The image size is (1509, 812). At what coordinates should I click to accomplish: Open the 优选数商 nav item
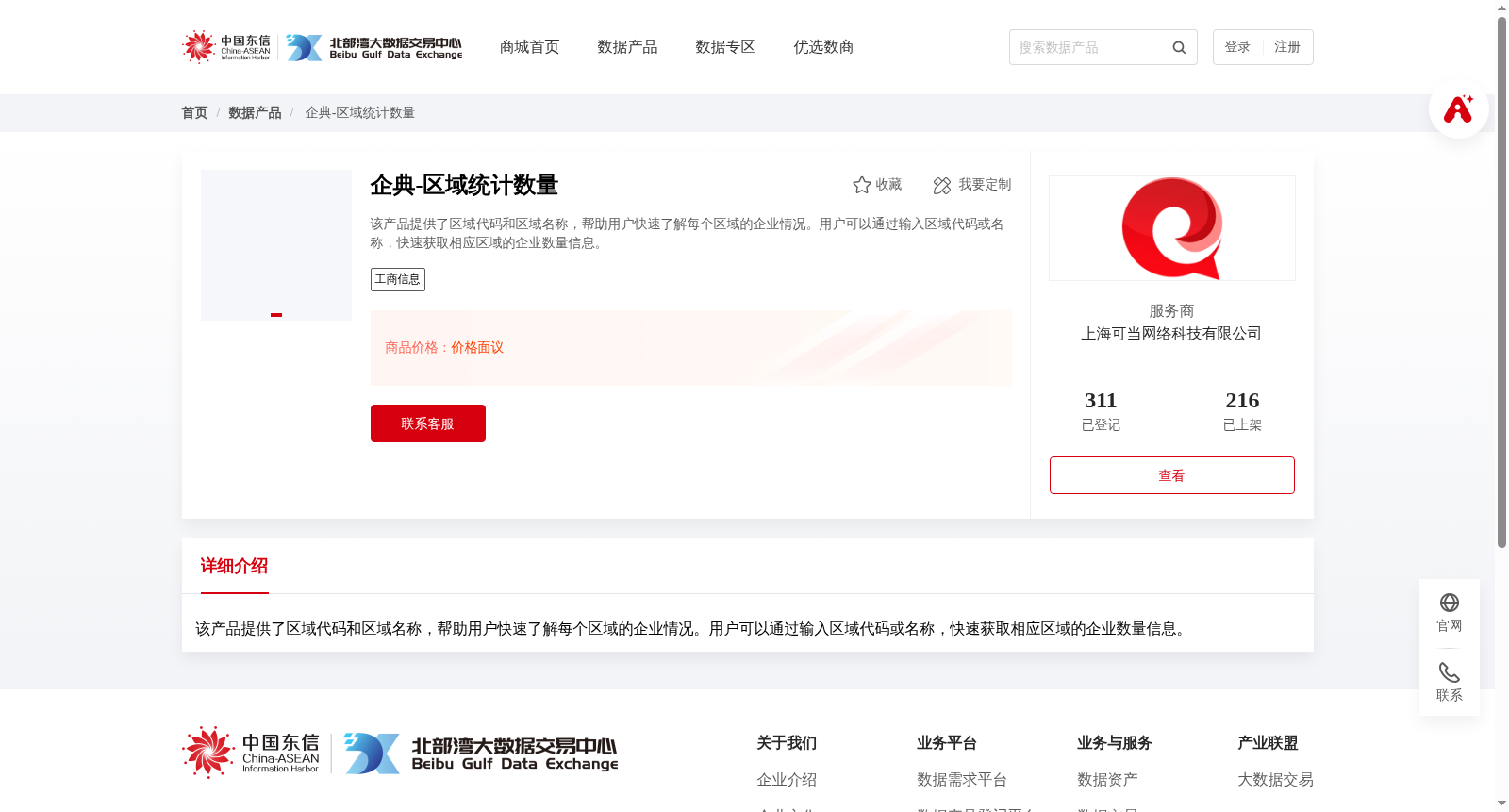[823, 47]
